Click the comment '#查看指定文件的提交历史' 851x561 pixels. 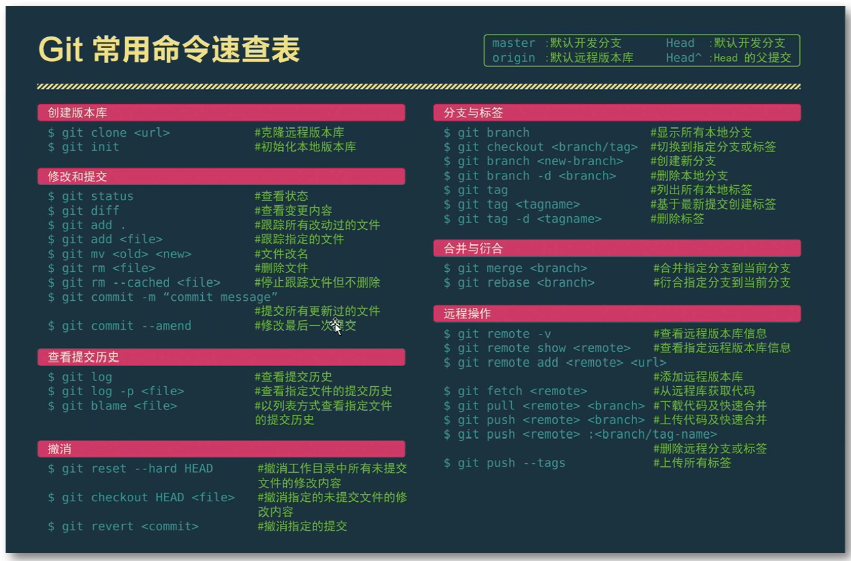[323, 391]
